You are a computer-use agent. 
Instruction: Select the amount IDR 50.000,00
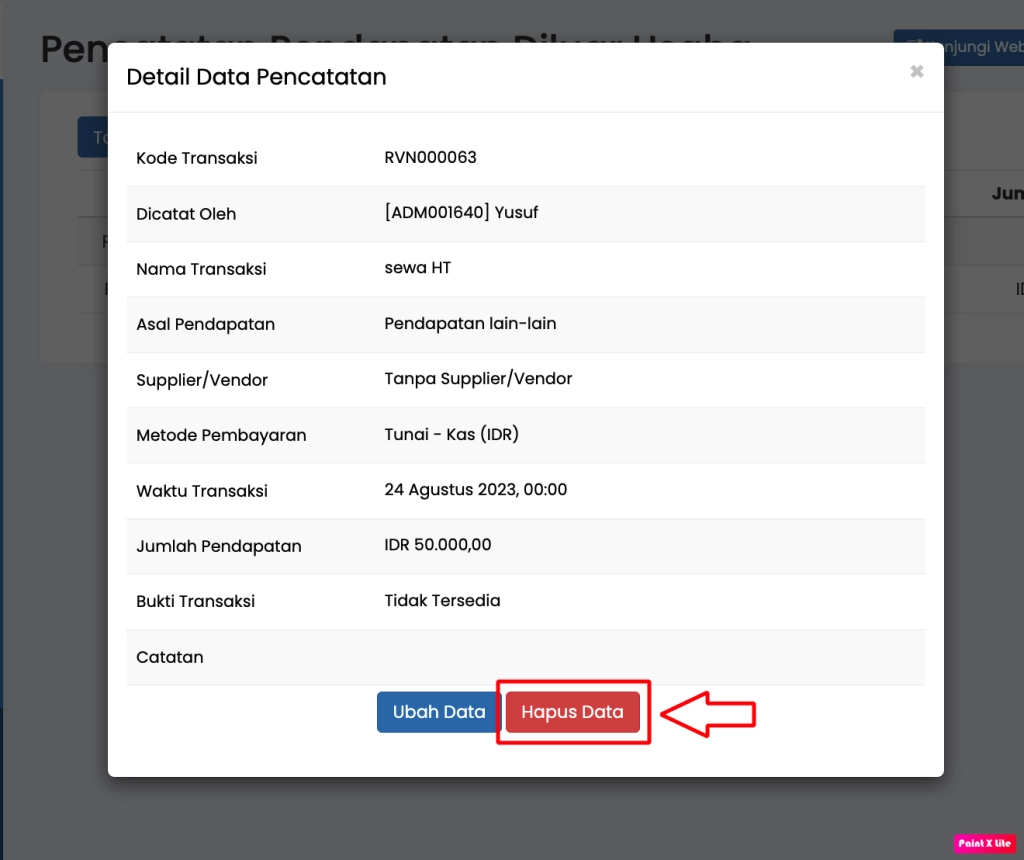[x=437, y=545]
